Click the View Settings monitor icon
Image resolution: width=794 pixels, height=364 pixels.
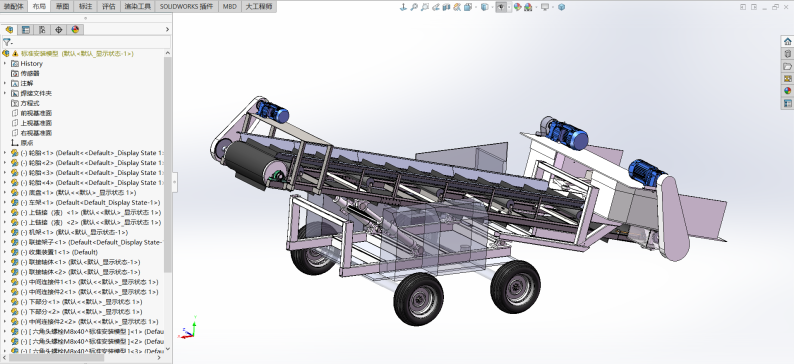point(544,7)
